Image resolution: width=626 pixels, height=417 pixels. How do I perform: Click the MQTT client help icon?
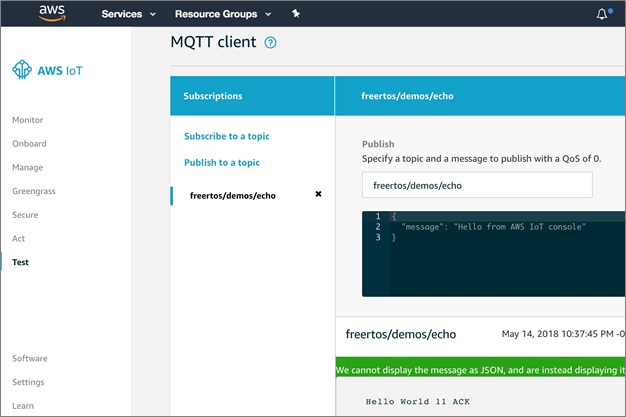pos(270,42)
